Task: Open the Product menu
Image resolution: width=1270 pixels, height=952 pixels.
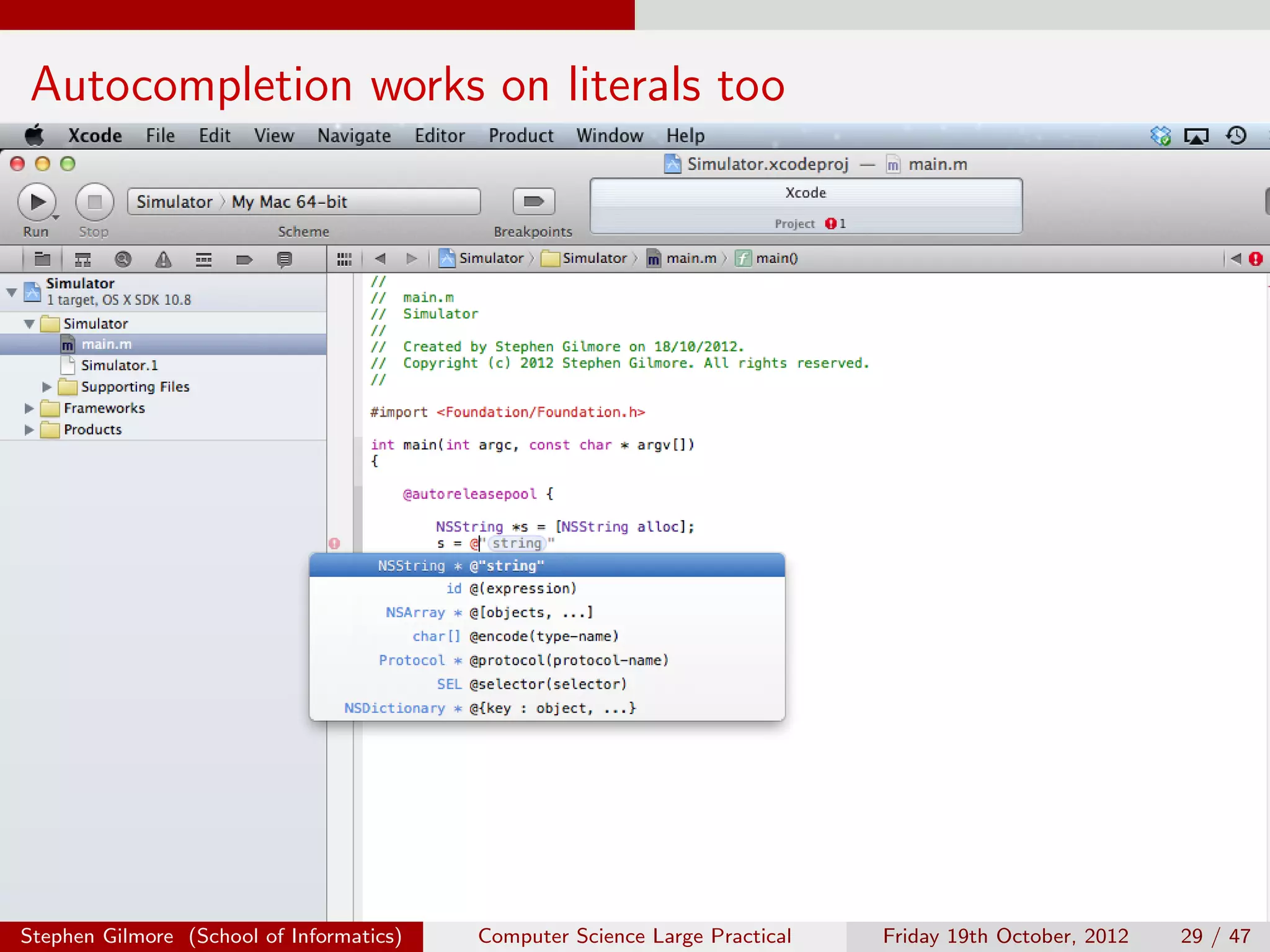Action: coord(521,135)
